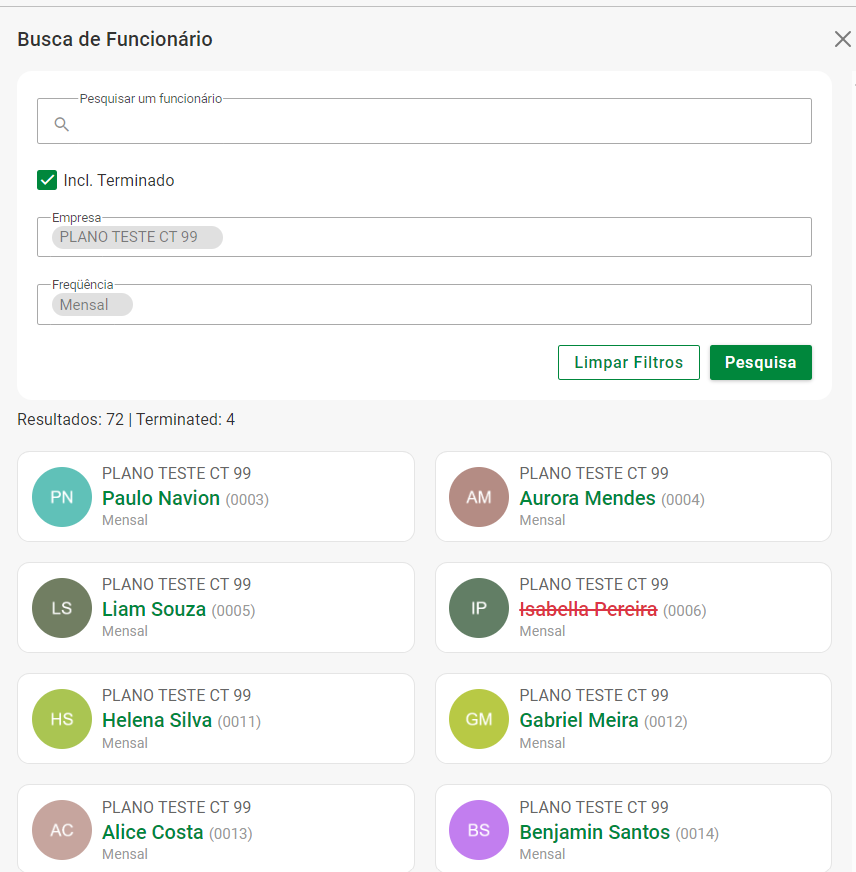Viewport: 856px width, 872px height.
Task: Open employee Liam Souza name link
Action: [x=154, y=609]
